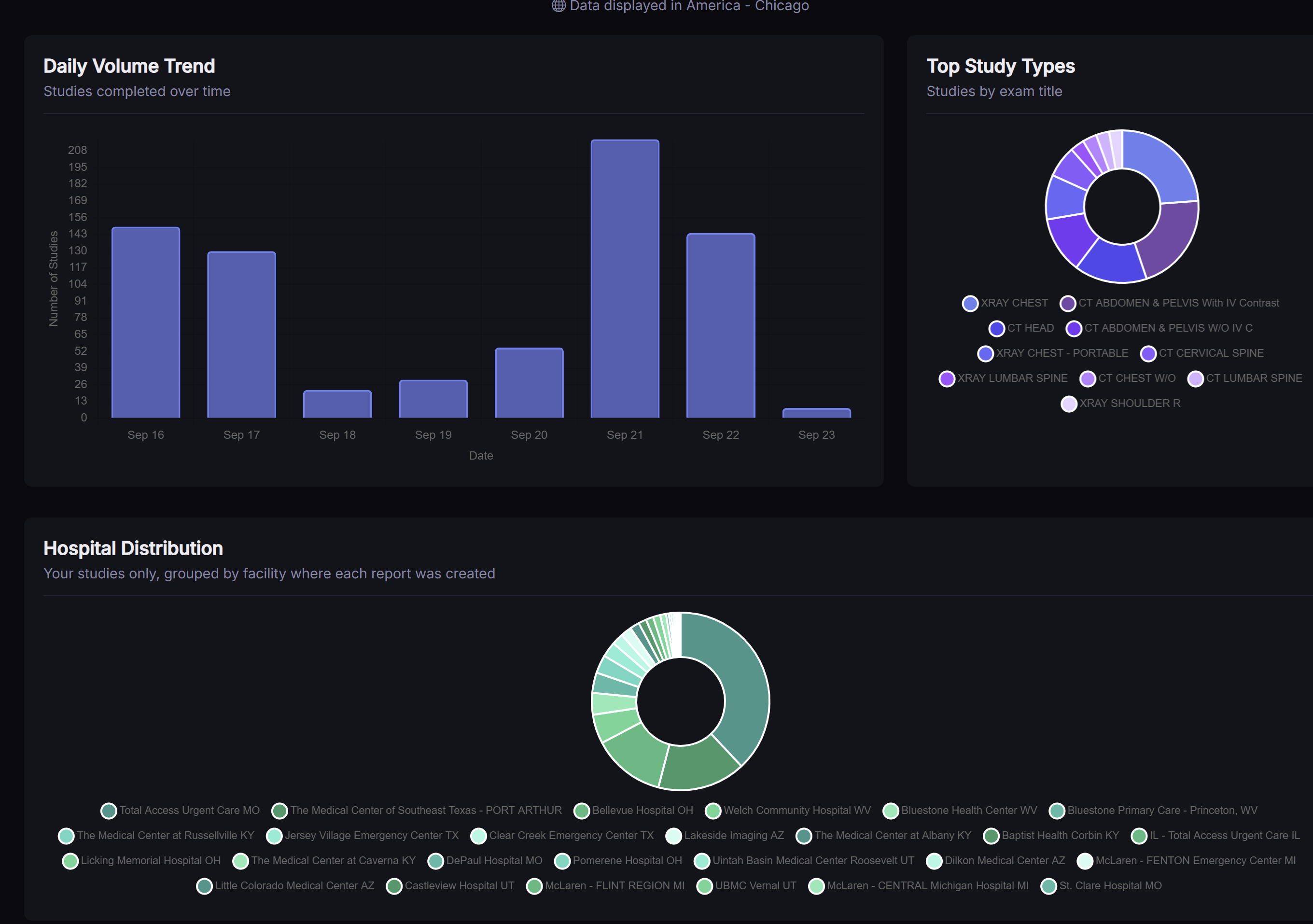Click the Sep 19 bar
This screenshot has height=924, width=1313.
433,399
